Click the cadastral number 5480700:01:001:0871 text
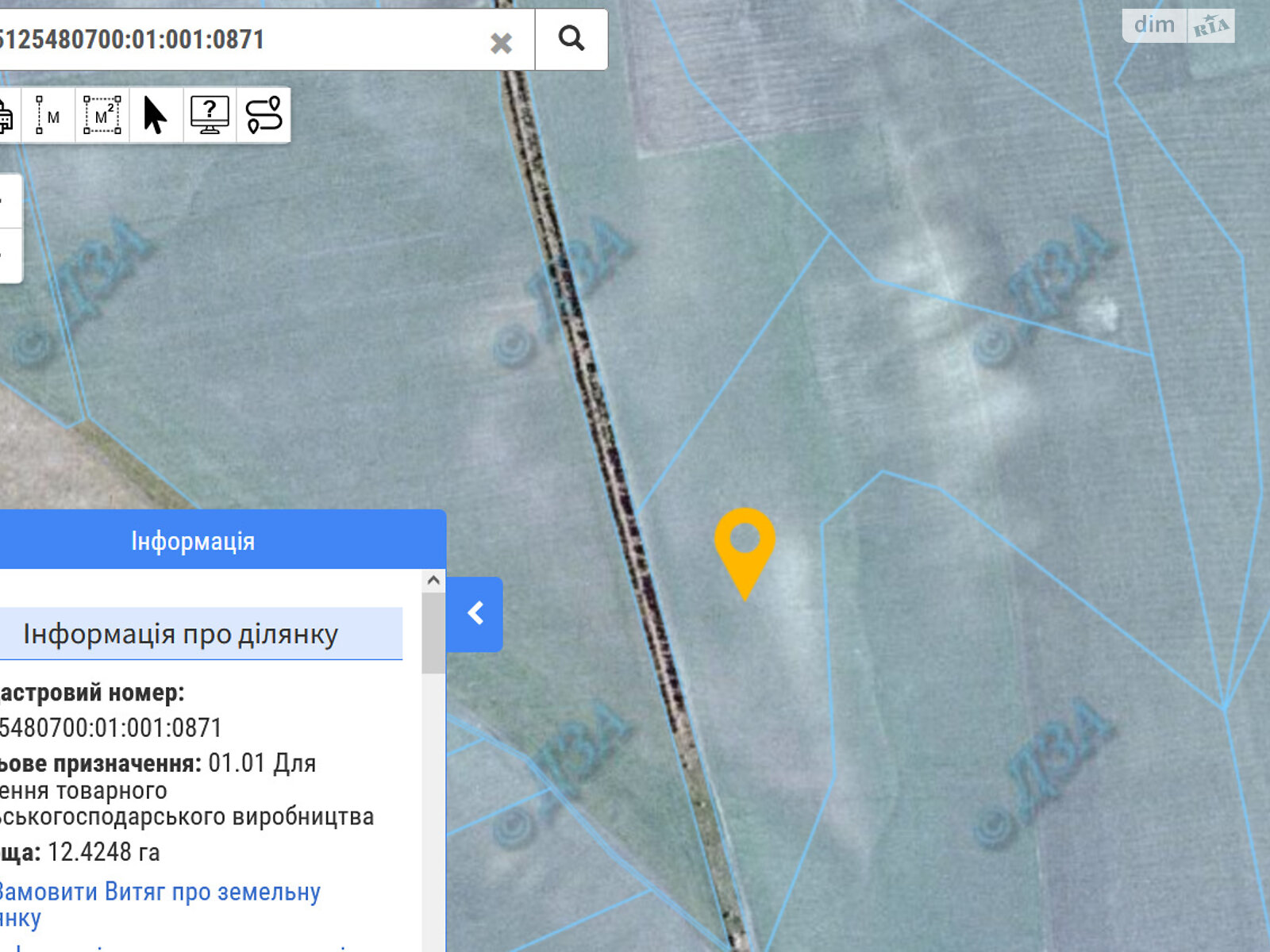Screen dimensions: 1270x952 pos(110,727)
